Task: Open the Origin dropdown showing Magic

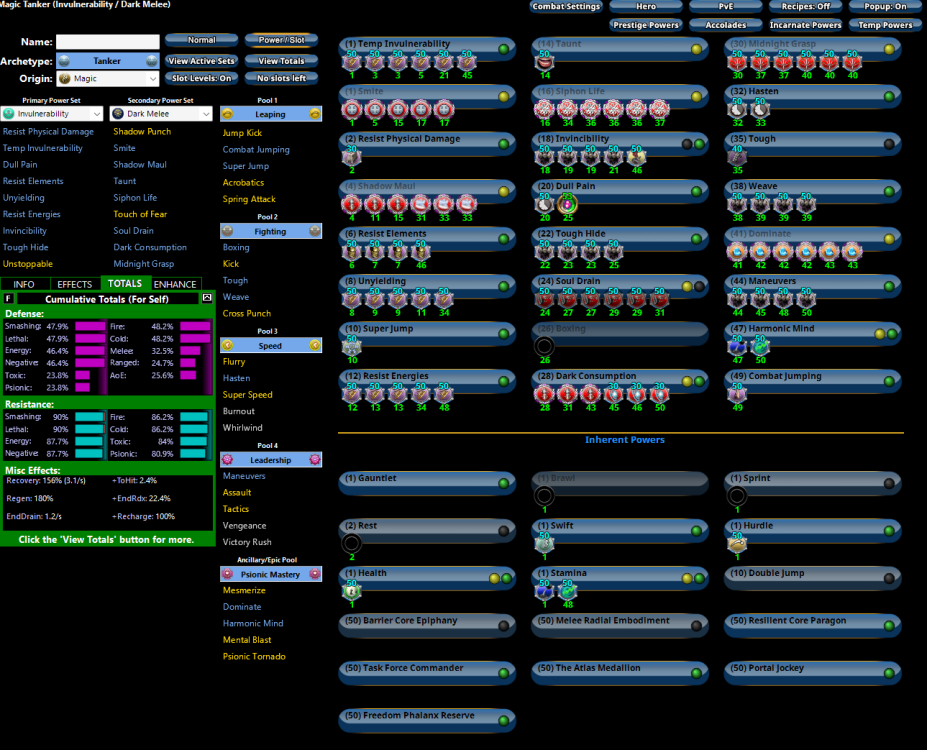Action: pos(107,78)
